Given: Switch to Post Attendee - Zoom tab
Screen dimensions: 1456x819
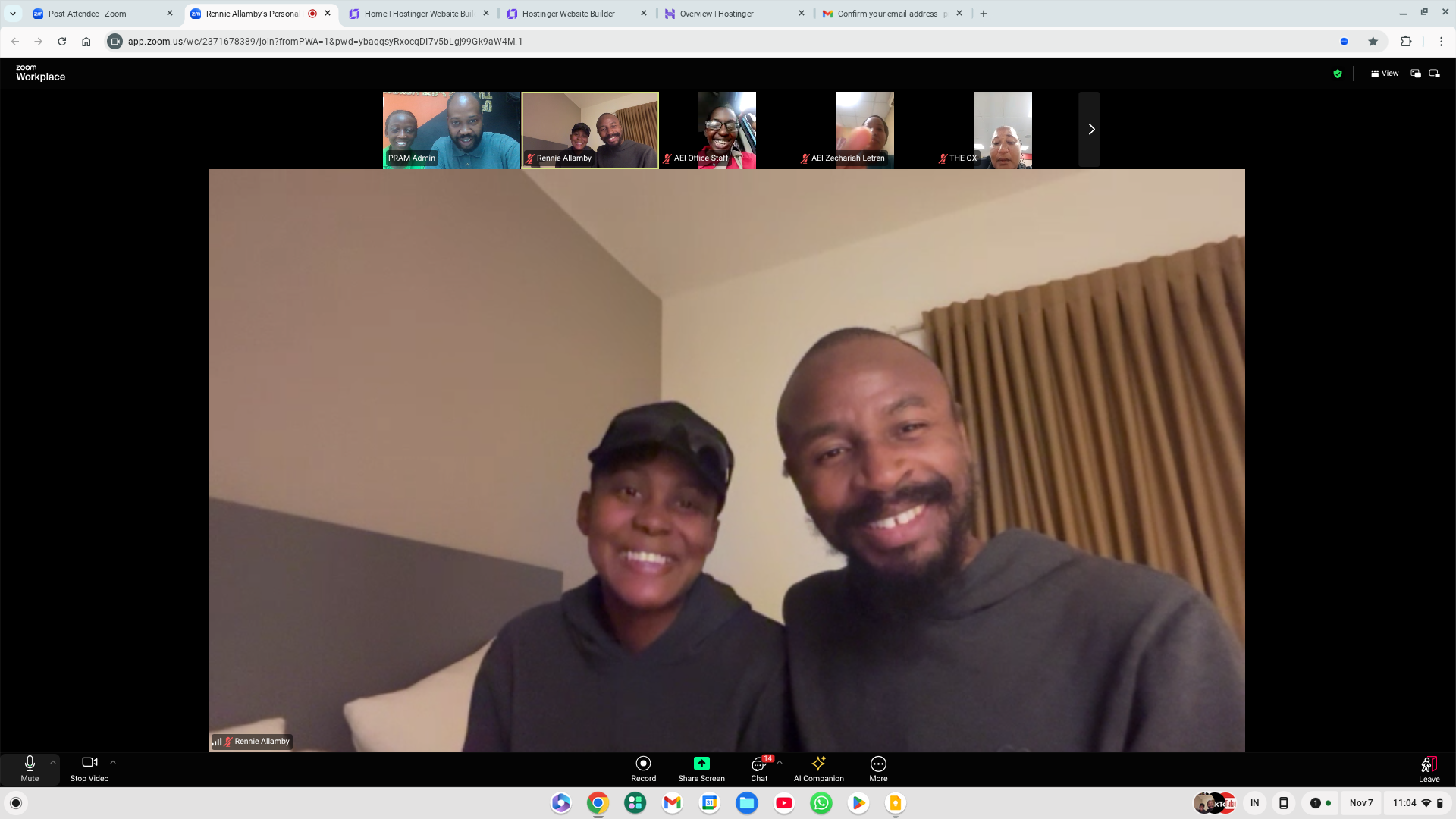Looking at the screenshot, I should tap(87, 14).
